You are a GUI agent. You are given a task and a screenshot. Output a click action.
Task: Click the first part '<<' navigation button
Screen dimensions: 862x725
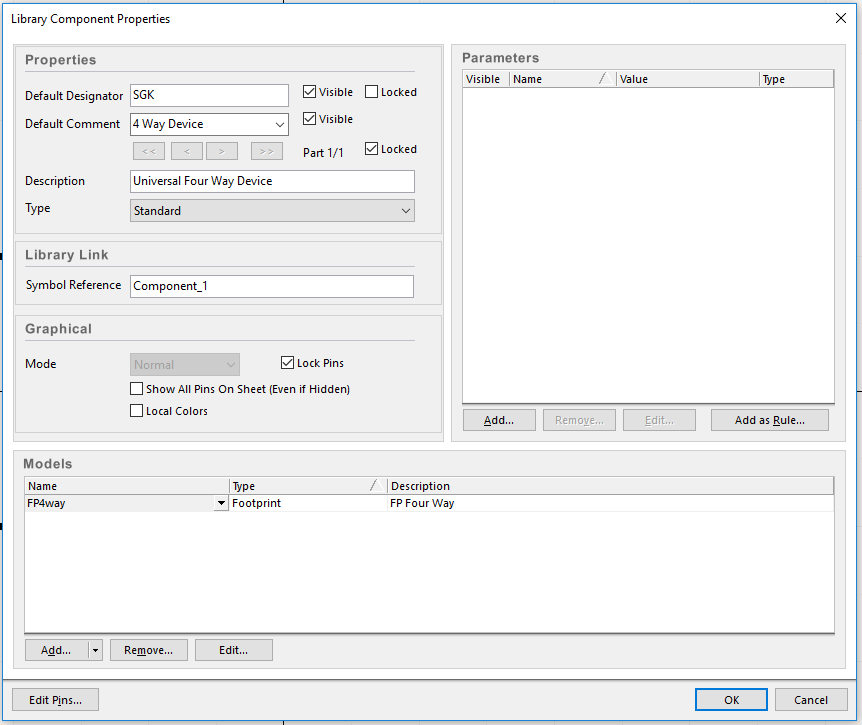coord(148,151)
